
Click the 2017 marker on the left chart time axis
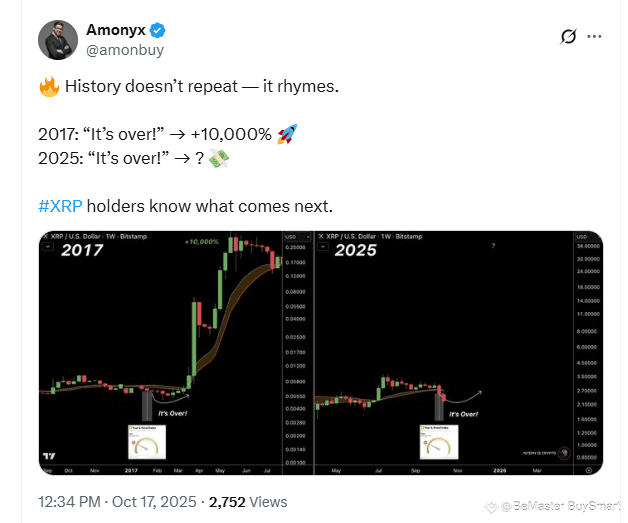pyautogui.click(x=131, y=471)
